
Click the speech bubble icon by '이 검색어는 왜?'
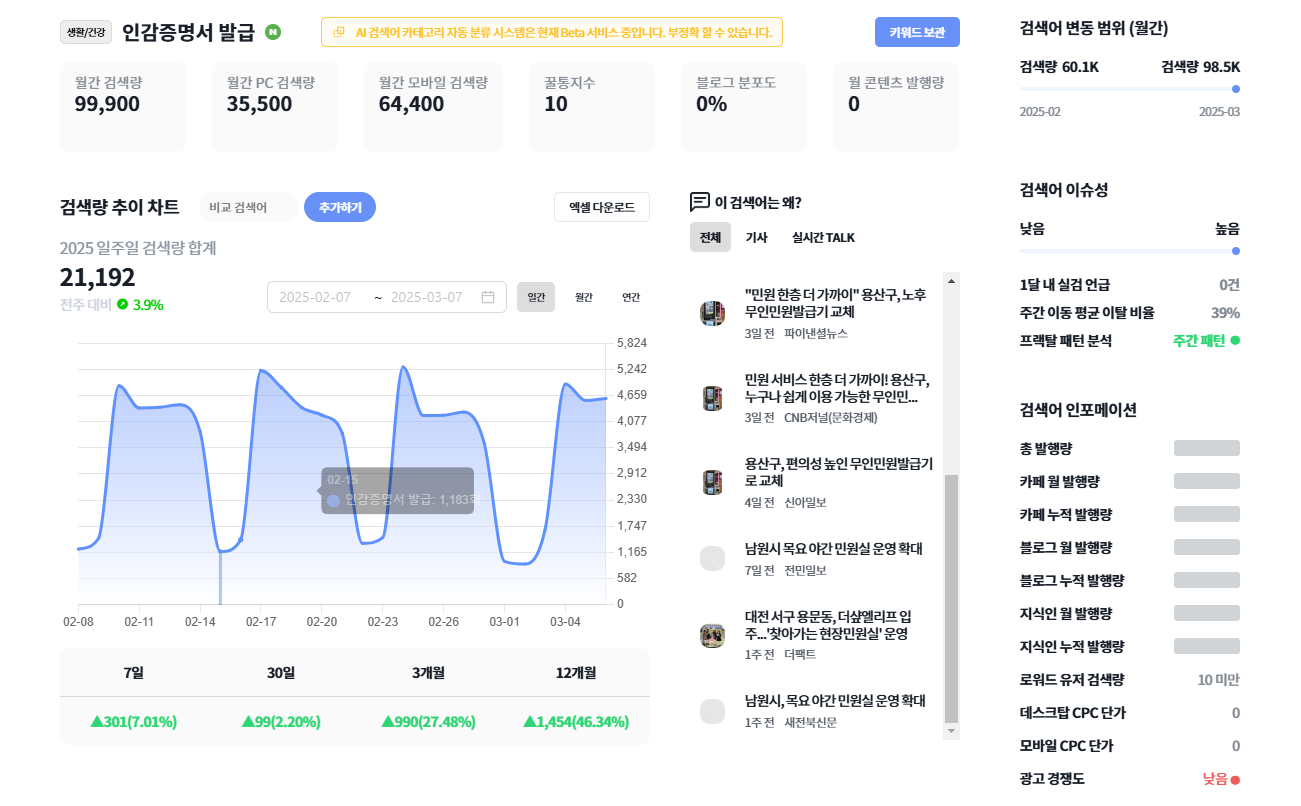click(700, 202)
